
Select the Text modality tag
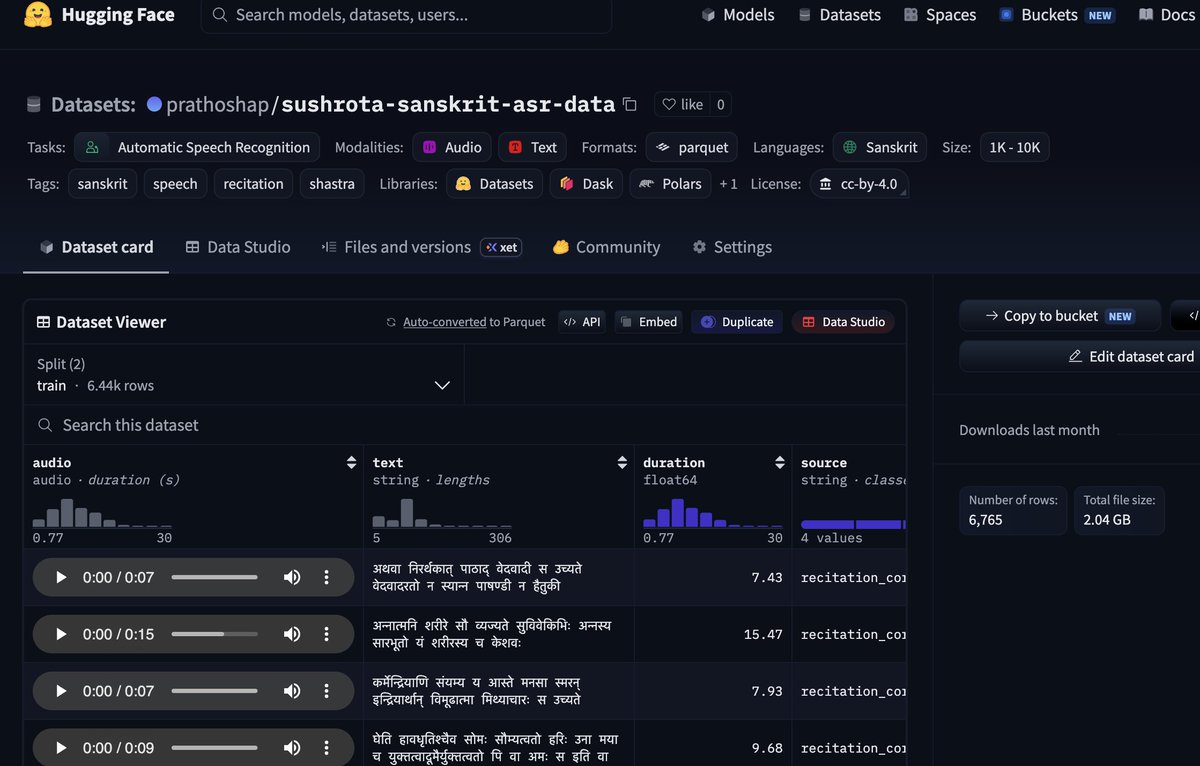click(x=532, y=147)
